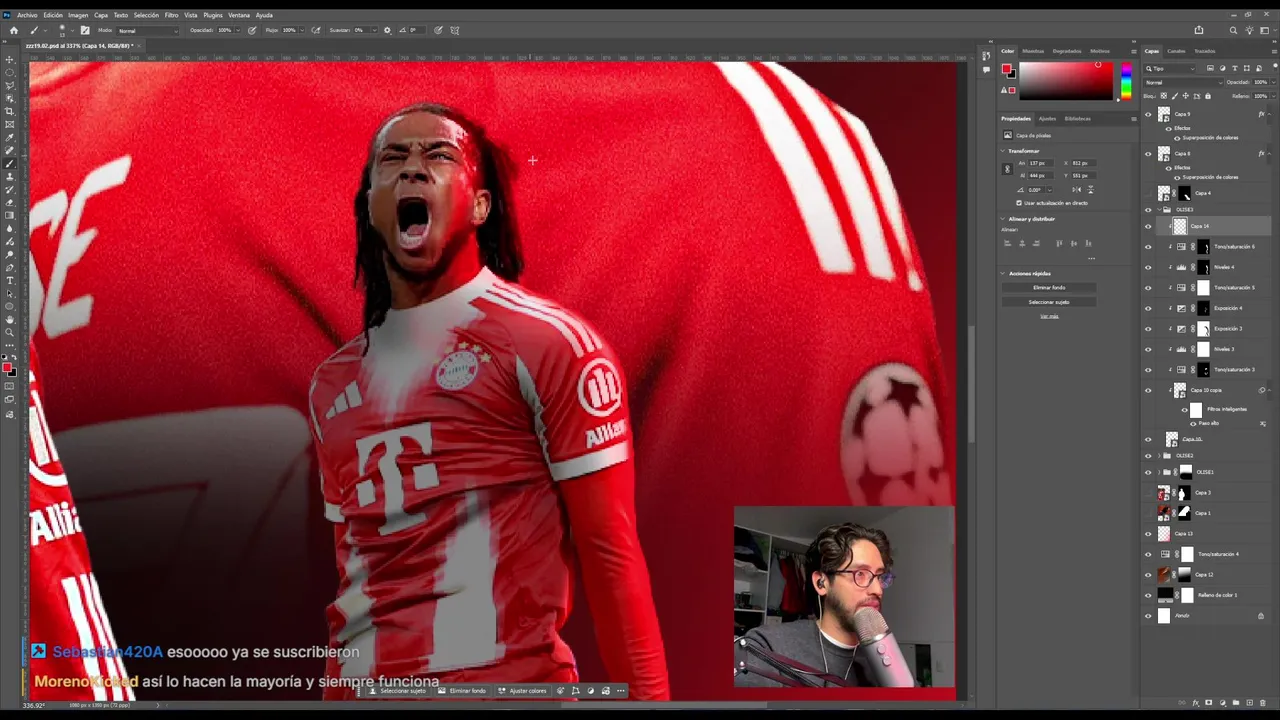Screen dimensions: 1280x720
Task: Select the Eyedropper tool
Action: [10, 138]
